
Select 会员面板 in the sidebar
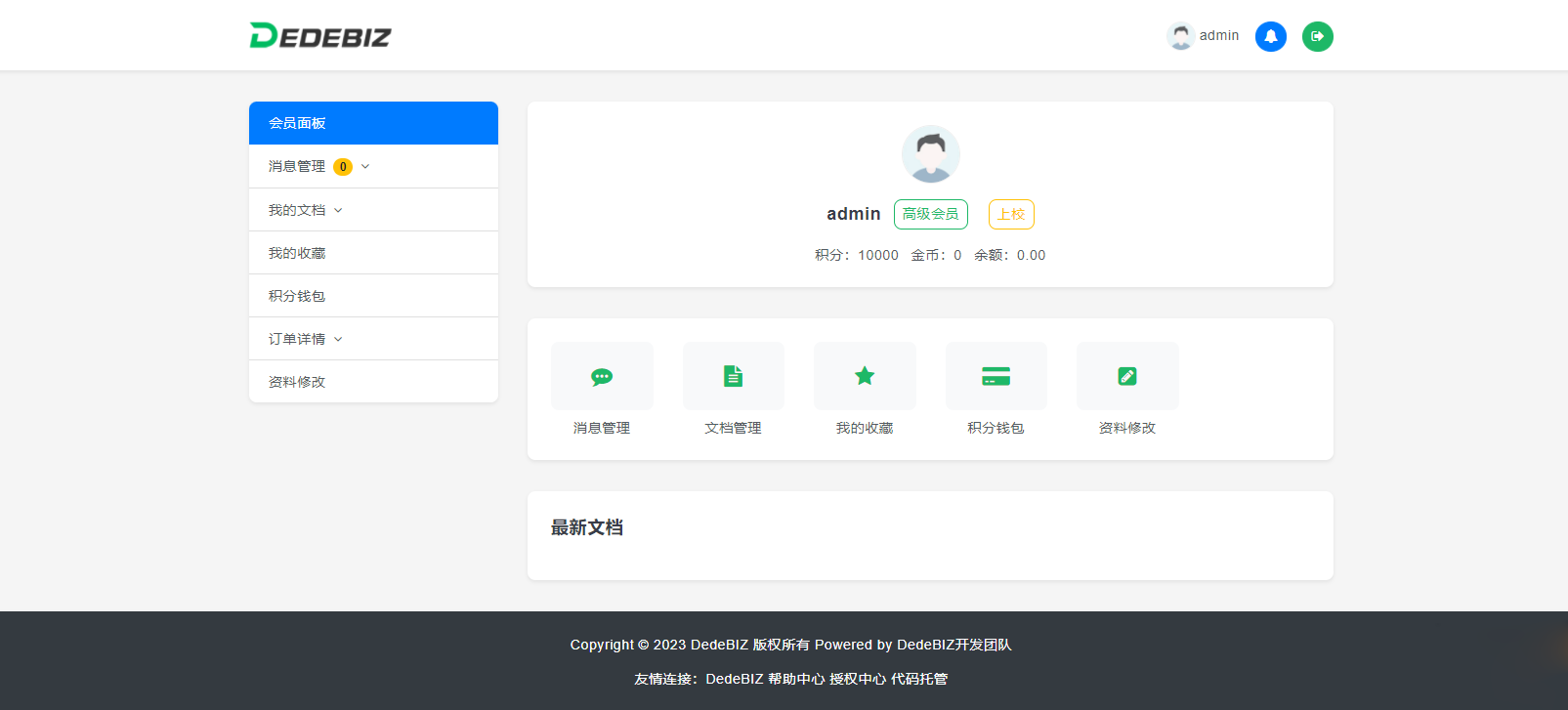click(x=373, y=123)
